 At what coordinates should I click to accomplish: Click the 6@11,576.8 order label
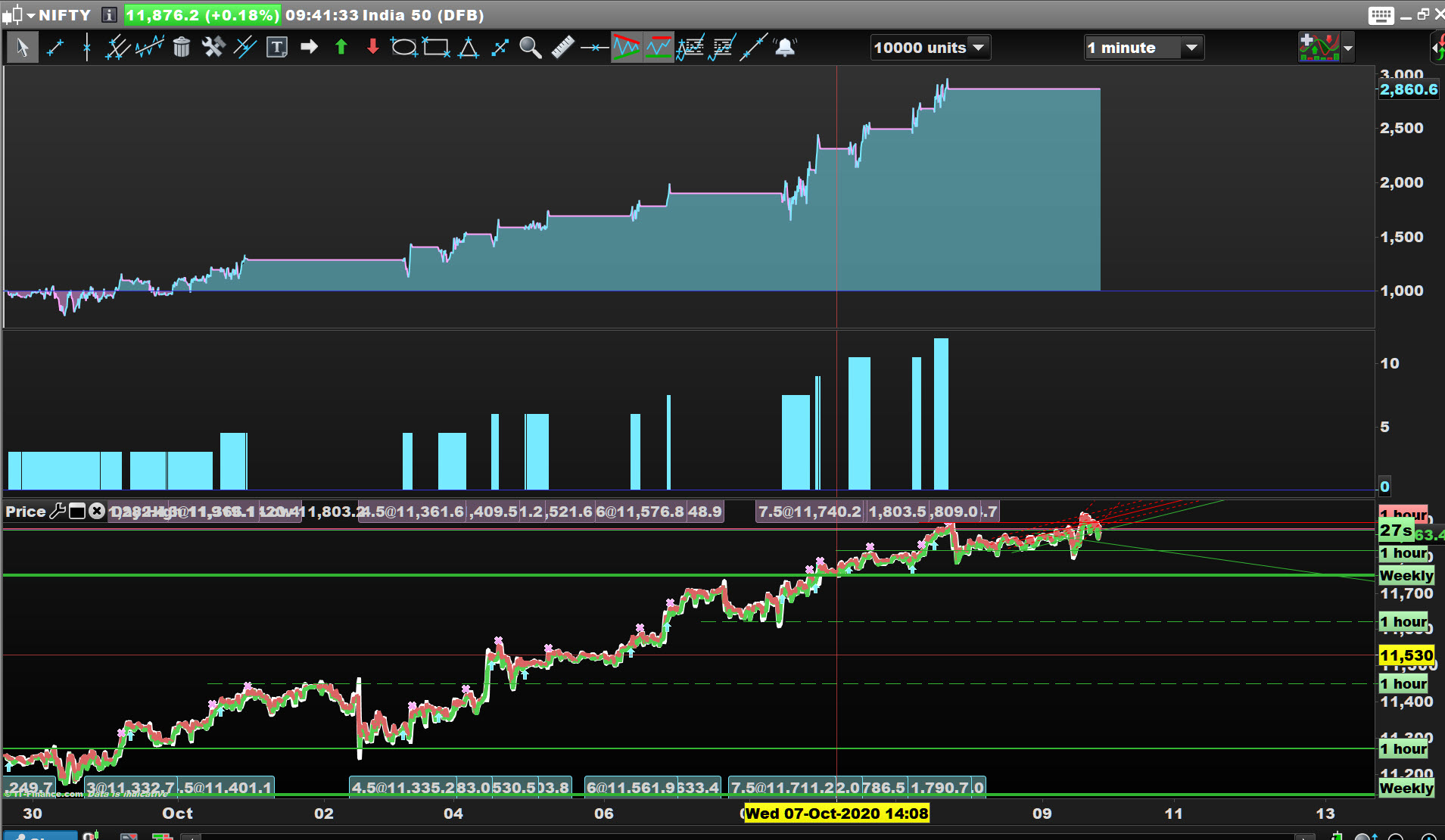(x=640, y=512)
